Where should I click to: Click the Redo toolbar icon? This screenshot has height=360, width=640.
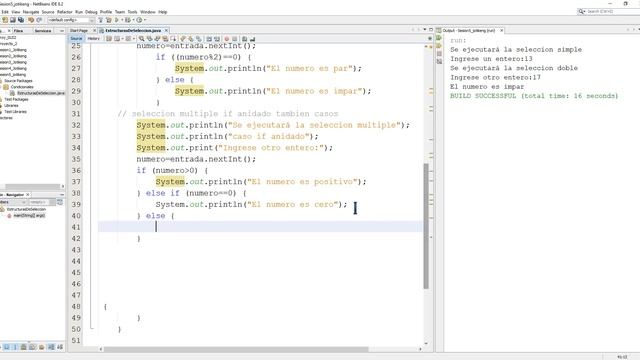click(39, 20)
